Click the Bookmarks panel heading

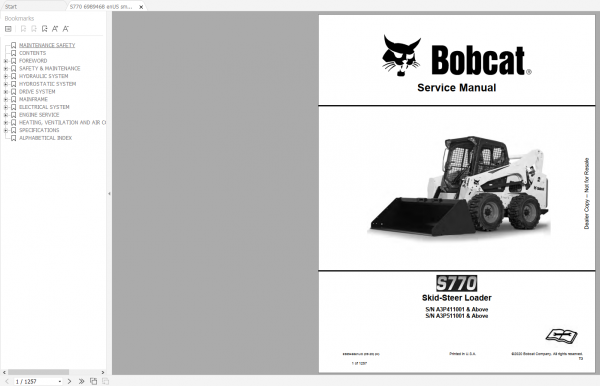click(19, 18)
